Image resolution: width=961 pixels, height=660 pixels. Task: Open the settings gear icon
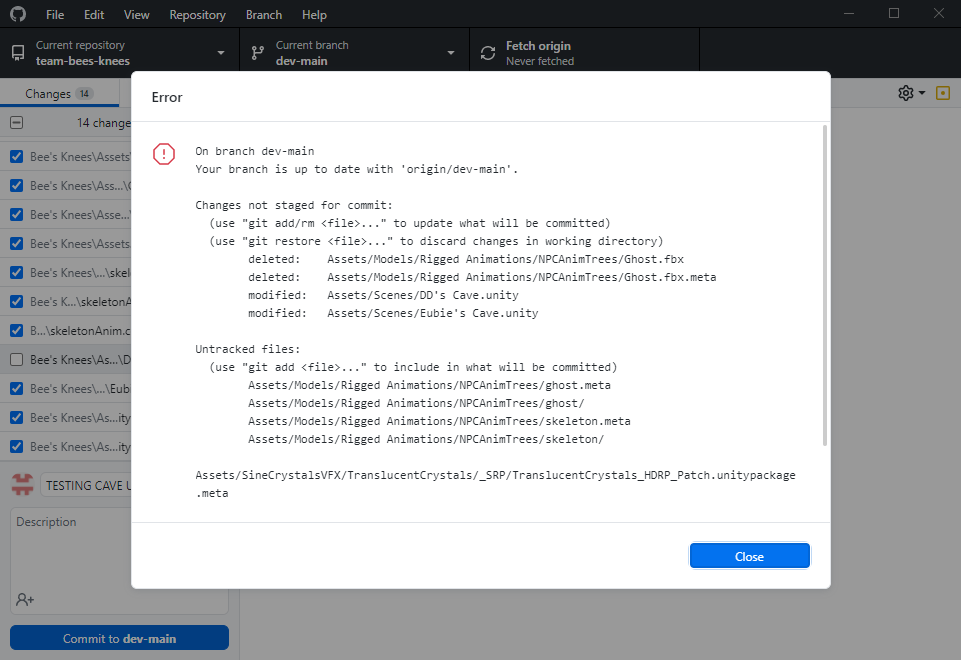coord(905,92)
